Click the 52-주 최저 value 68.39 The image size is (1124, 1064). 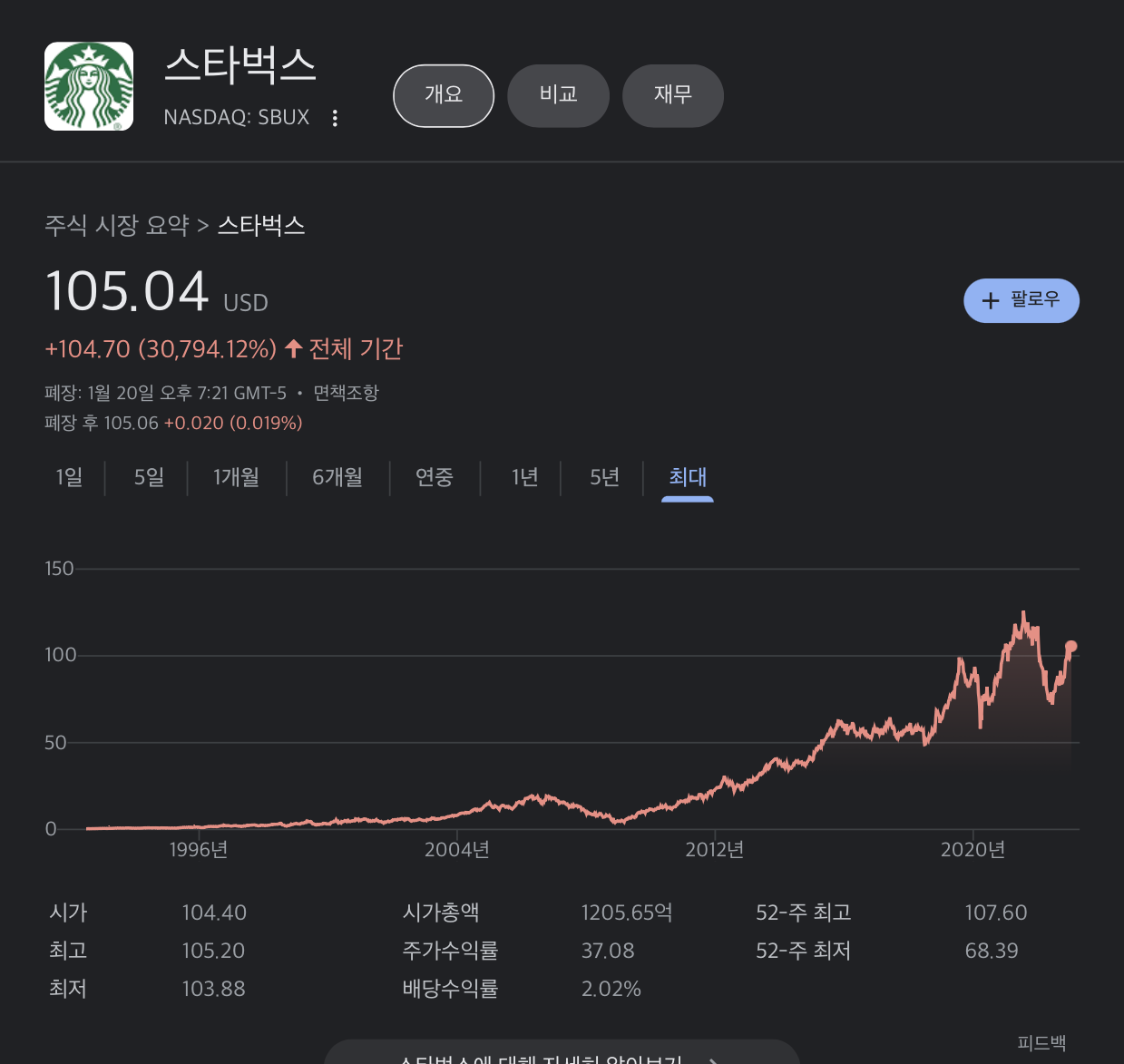[x=992, y=951]
